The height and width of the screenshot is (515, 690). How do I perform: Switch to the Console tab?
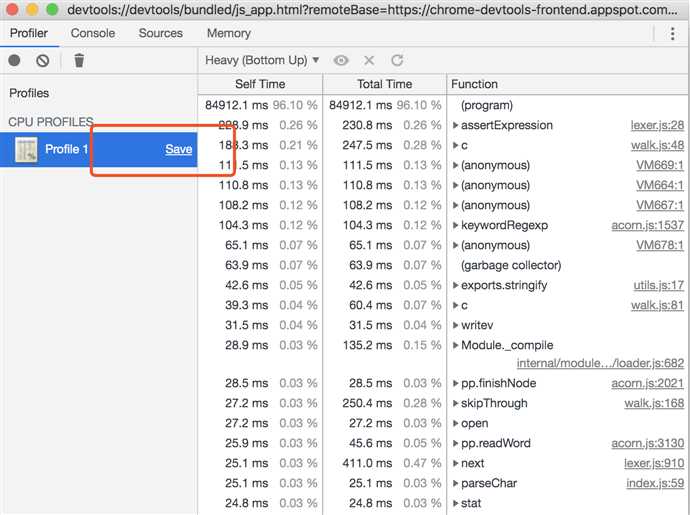(x=93, y=33)
